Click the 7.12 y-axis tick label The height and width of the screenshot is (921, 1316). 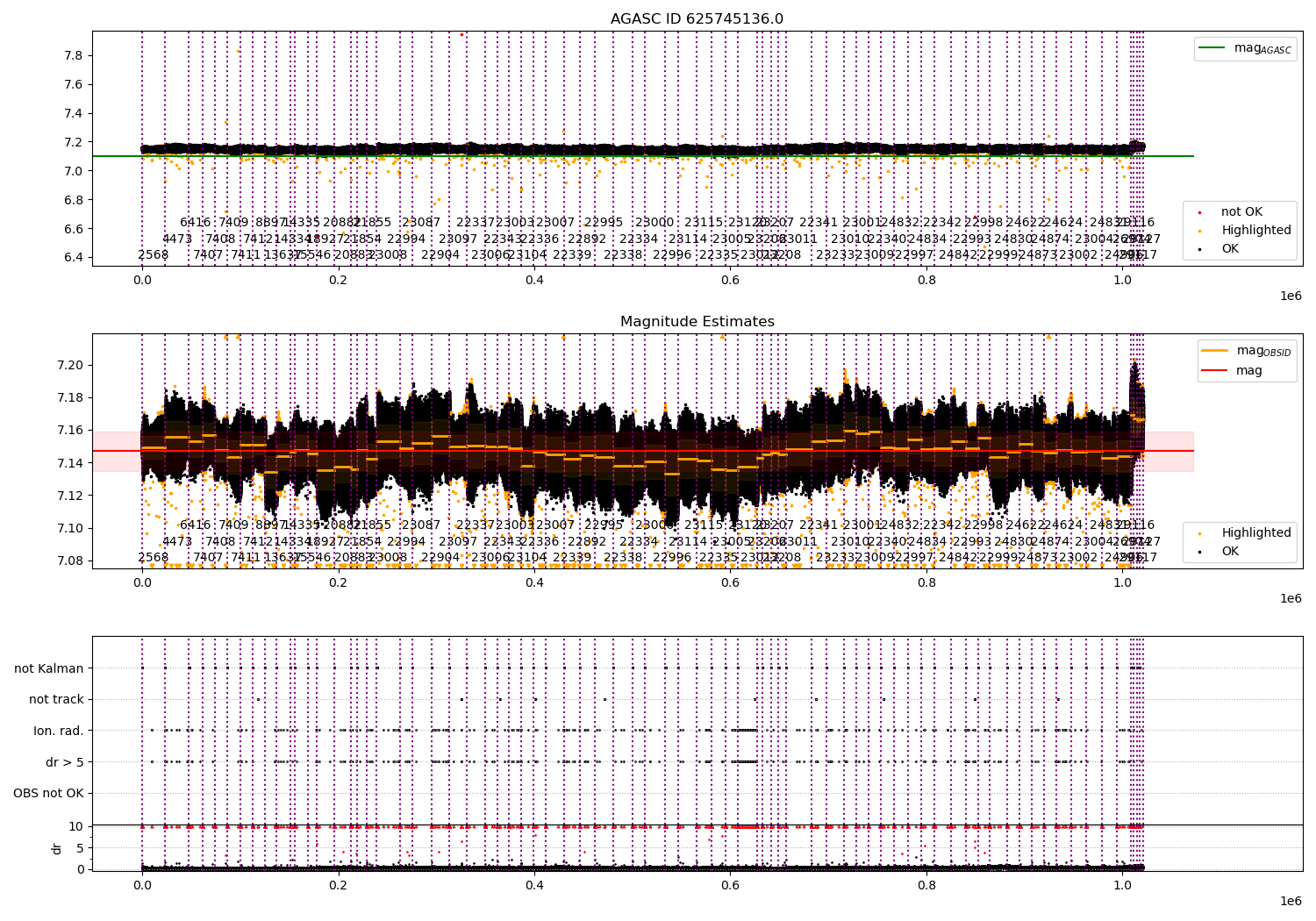70,496
